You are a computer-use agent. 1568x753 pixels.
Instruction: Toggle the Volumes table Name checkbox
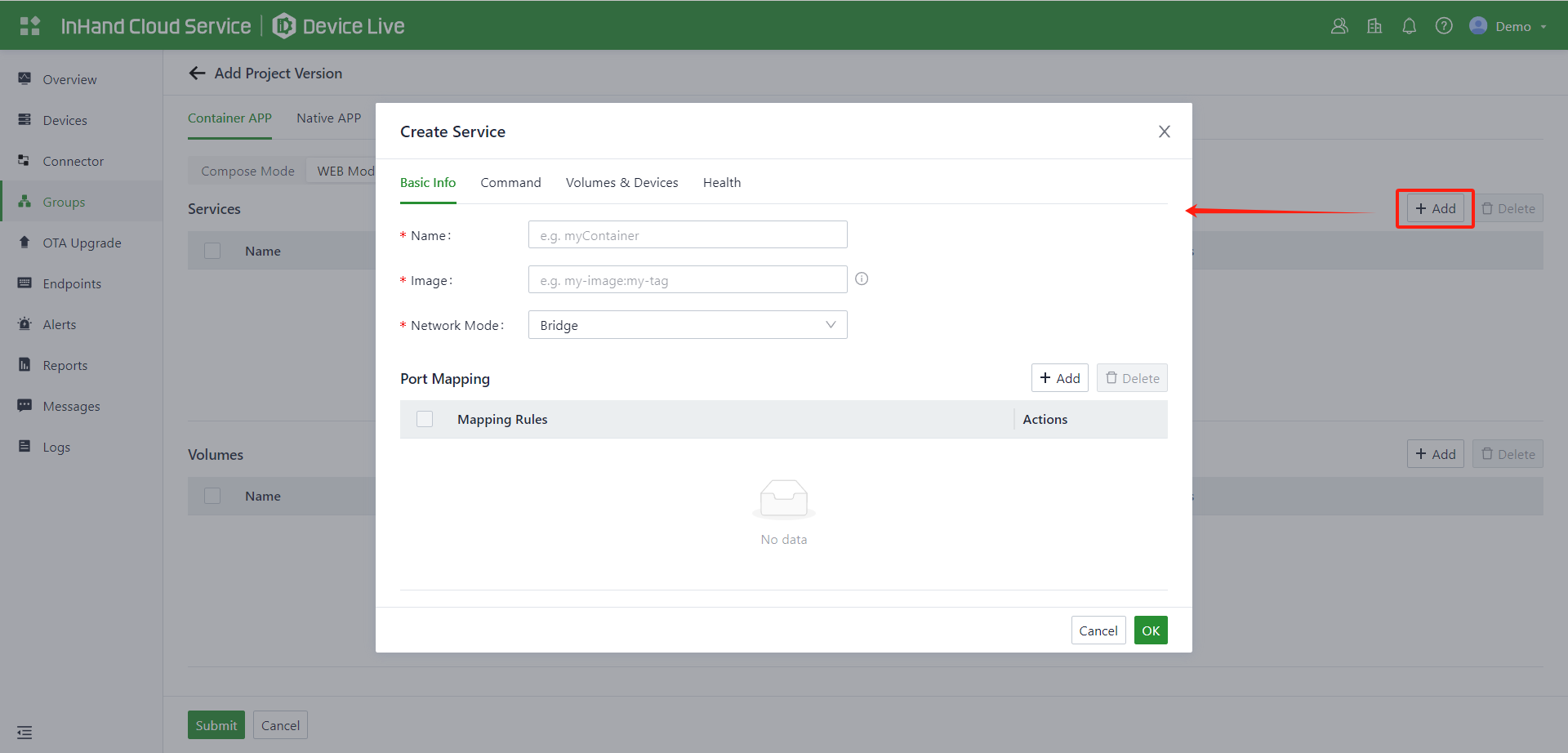pyautogui.click(x=212, y=496)
